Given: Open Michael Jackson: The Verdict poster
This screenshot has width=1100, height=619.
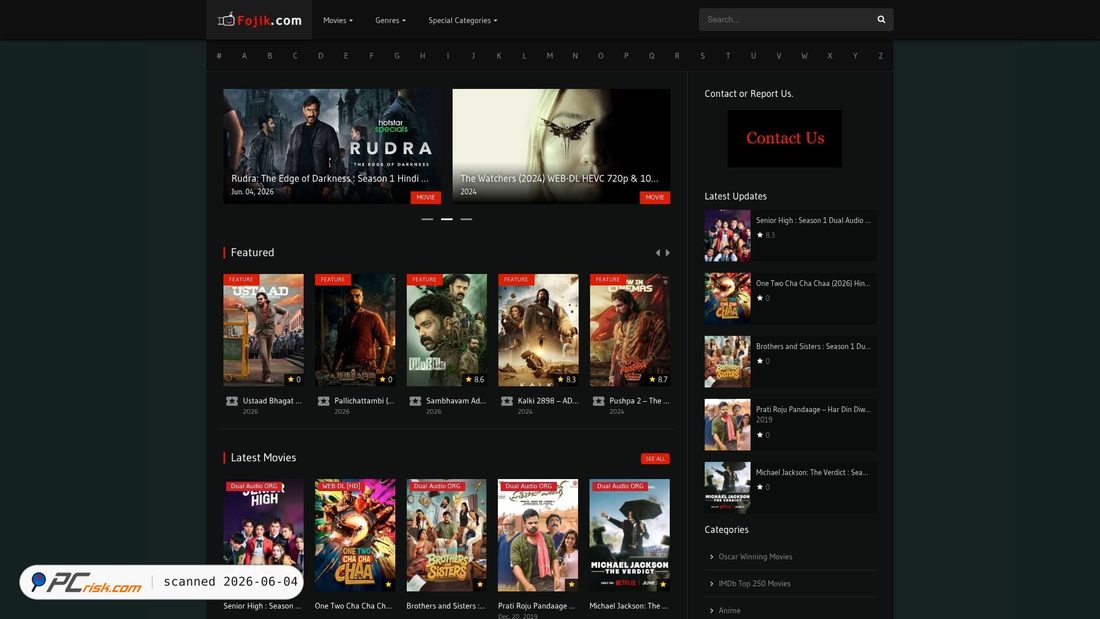Looking at the screenshot, I should pos(630,535).
